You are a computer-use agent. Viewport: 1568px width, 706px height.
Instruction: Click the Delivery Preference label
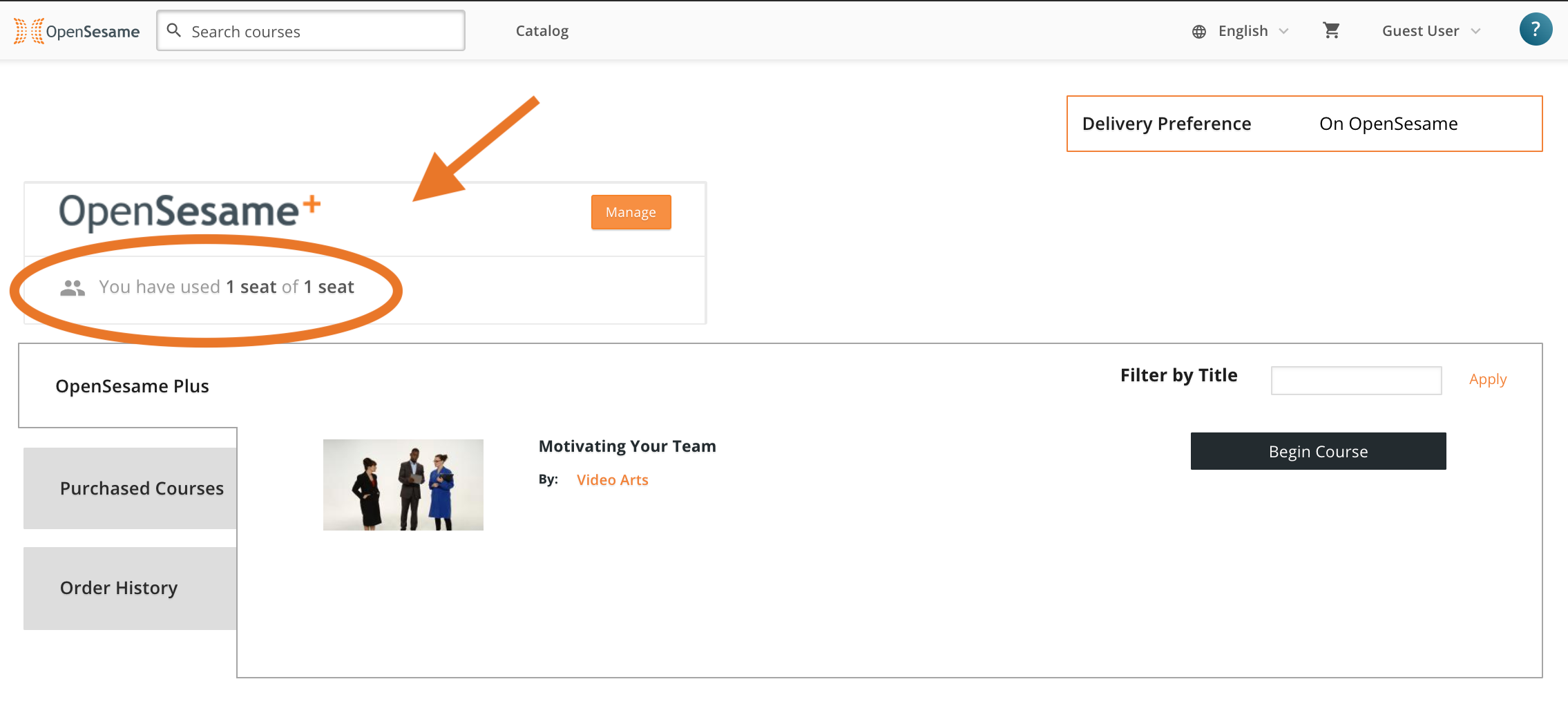tap(1167, 124)
